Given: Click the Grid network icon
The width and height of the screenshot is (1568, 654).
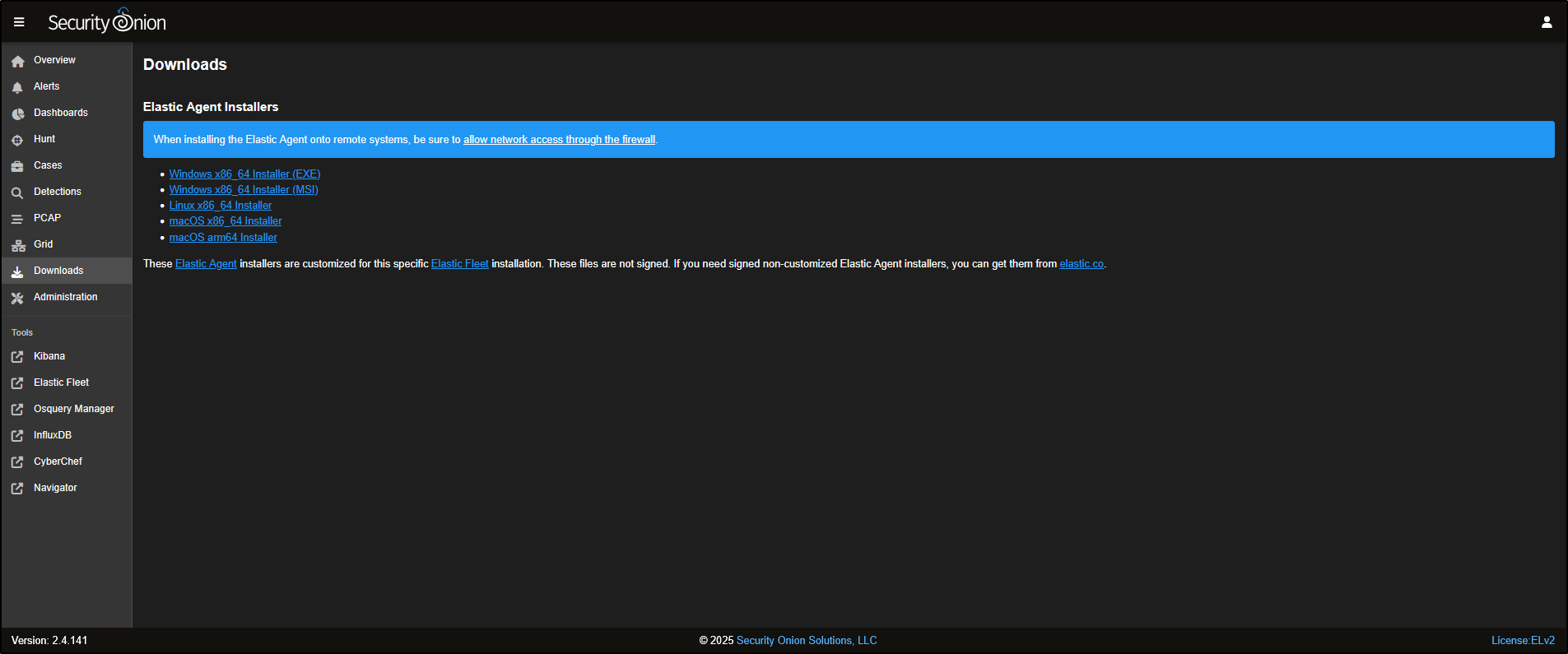Looking at the screenshot, I should [x=17, y=245].
